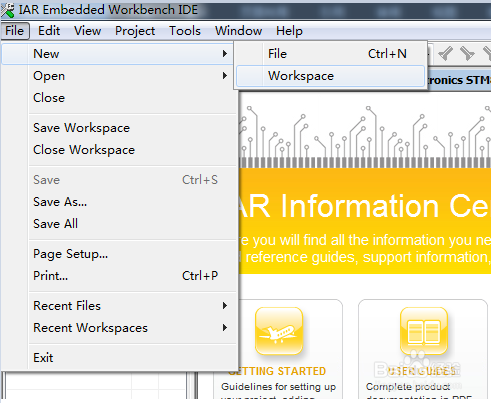491x403 pixels.
Task: Expand the Recent Workspaces arrow
Action: pos(225,328)
